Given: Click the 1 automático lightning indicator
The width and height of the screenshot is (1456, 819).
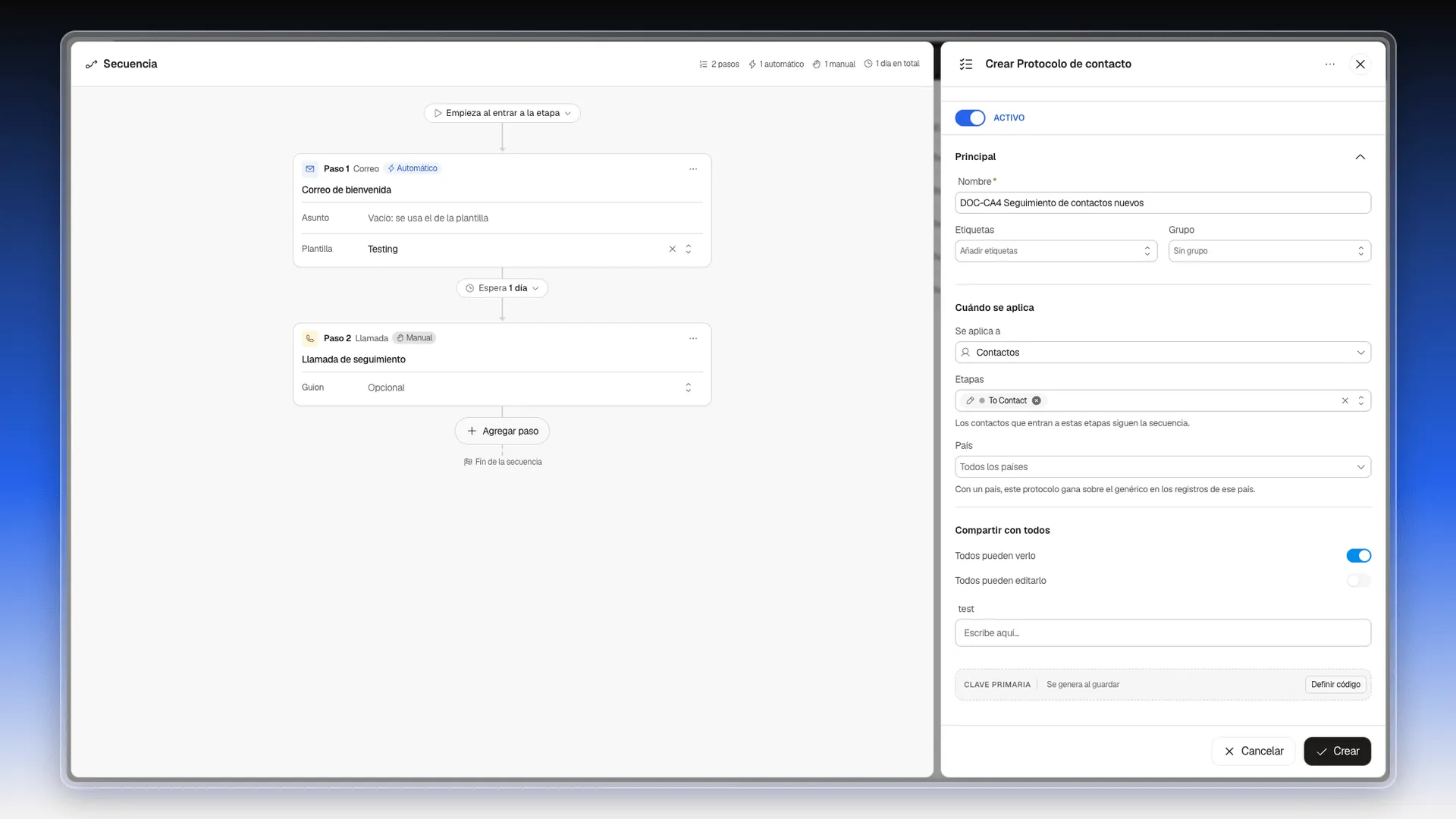Looking at the screenshot, I should [x=776, y=64].
